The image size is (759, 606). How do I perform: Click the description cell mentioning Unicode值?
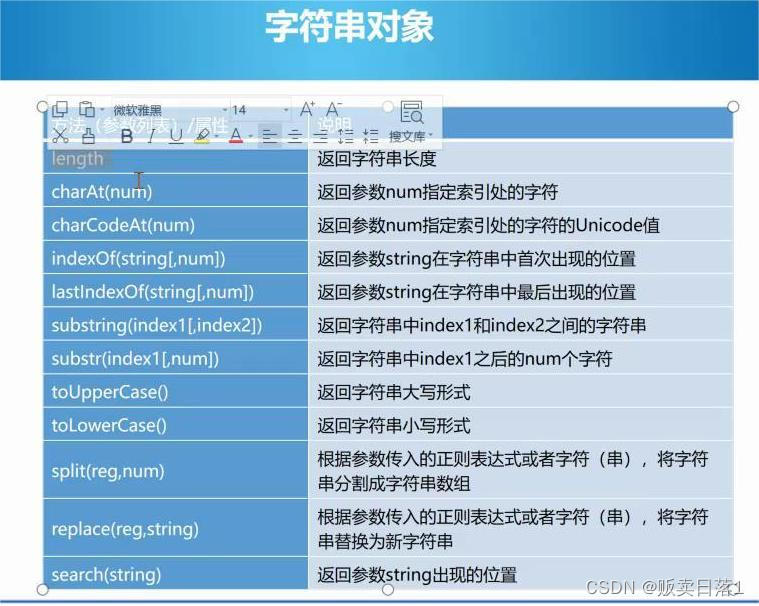click(x=520, y=225)
